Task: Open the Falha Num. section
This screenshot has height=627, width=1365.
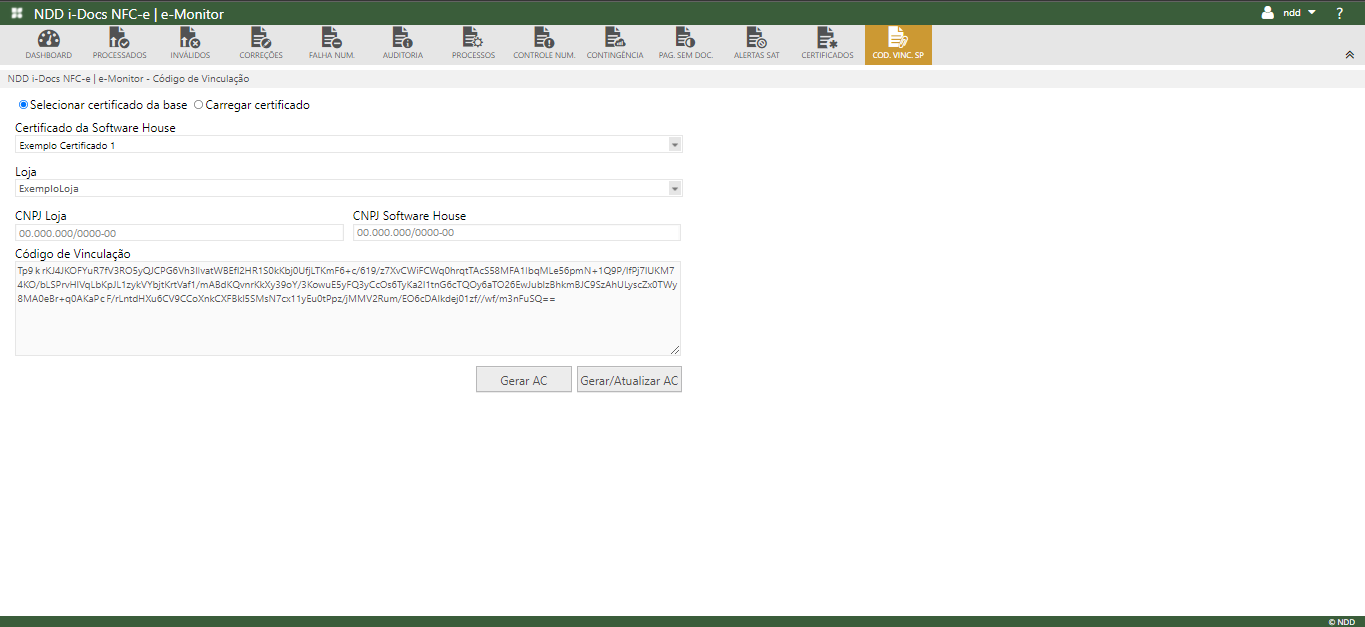Action: tap(332, 45)
